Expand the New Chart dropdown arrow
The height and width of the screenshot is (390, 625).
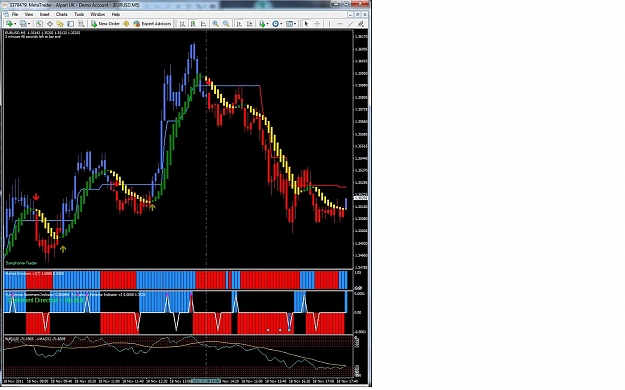point(15,24)
